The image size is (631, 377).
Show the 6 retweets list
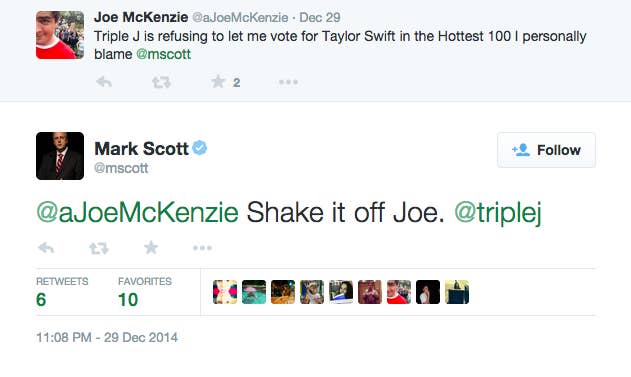pyautogui.click(x=62, y=293)
